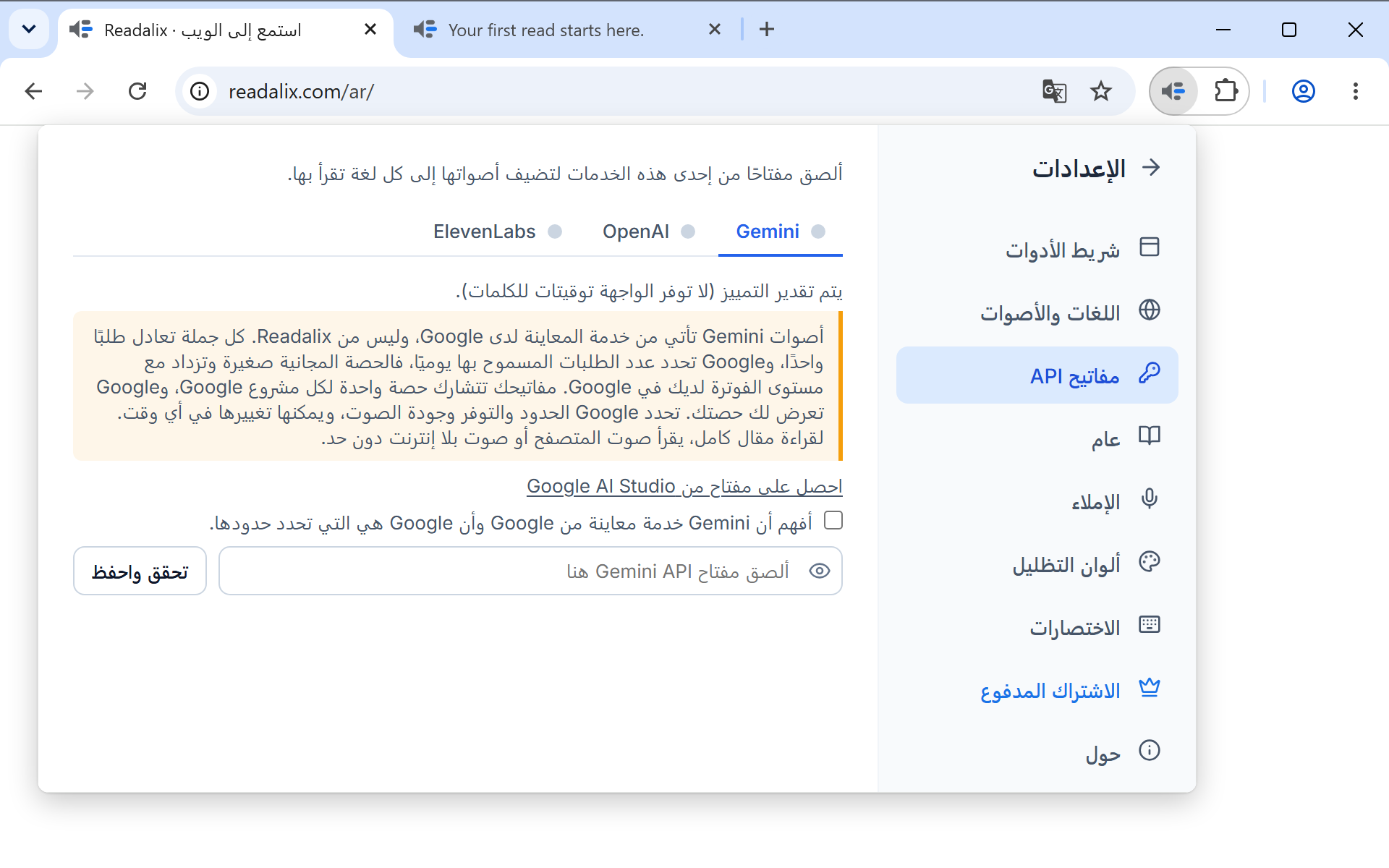Select the API keys section (مفاتيح API)
This screenshot has height=868, width=1389.
pos(1037,375)
